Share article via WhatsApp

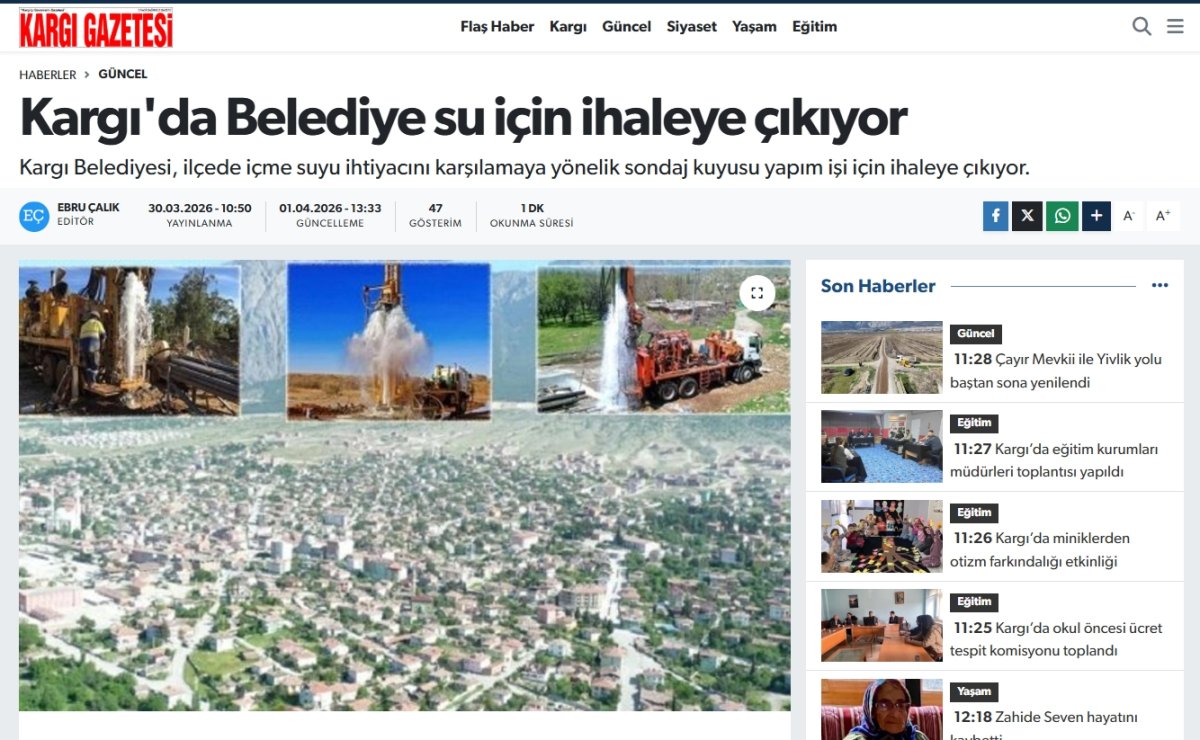pyautogui.click(x=1062, y=216)
